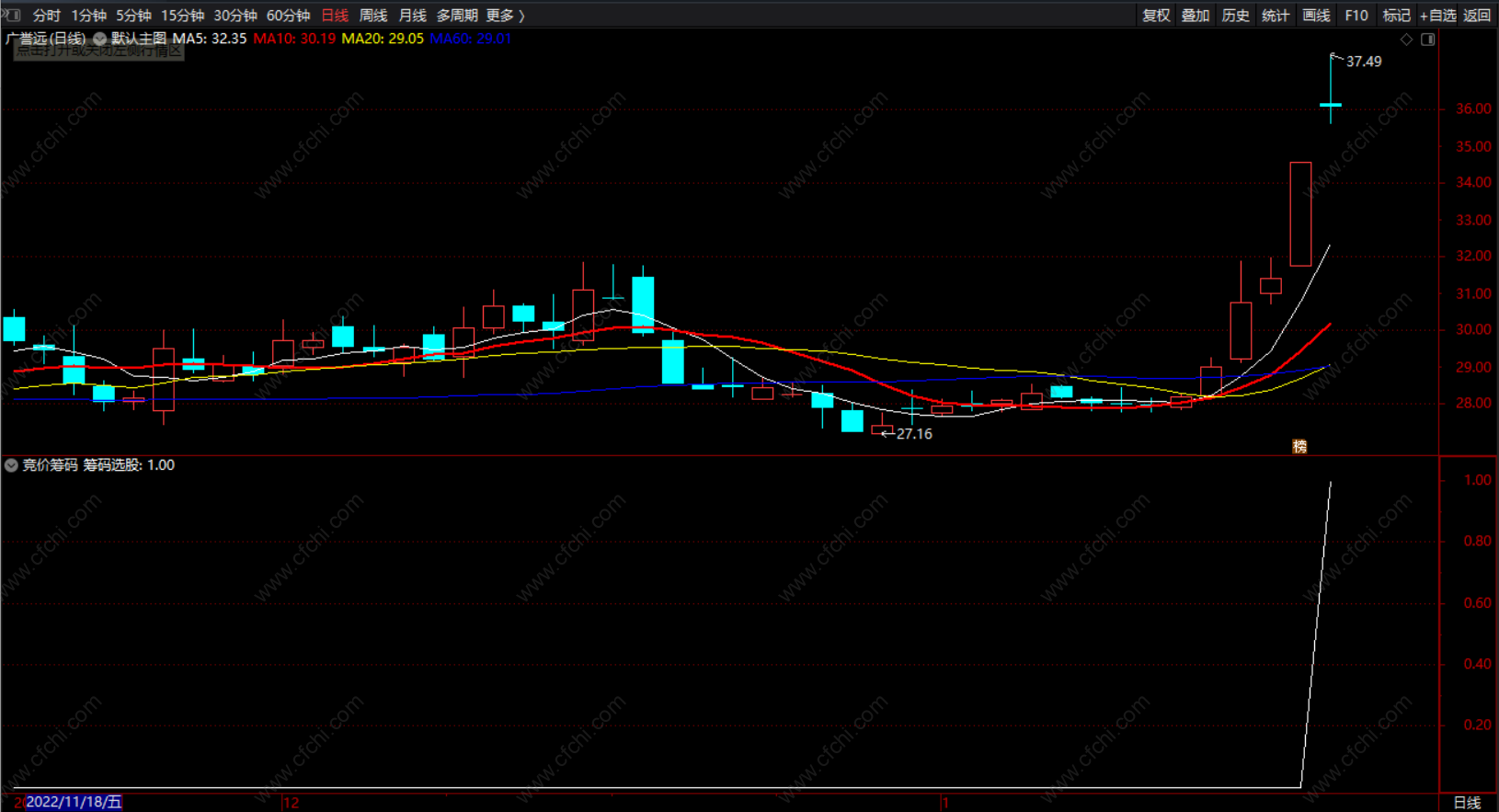This screenshot has height=812, width=1499.
Task: Open the 统计 statistics button
Action: [x=1276, y=16]
